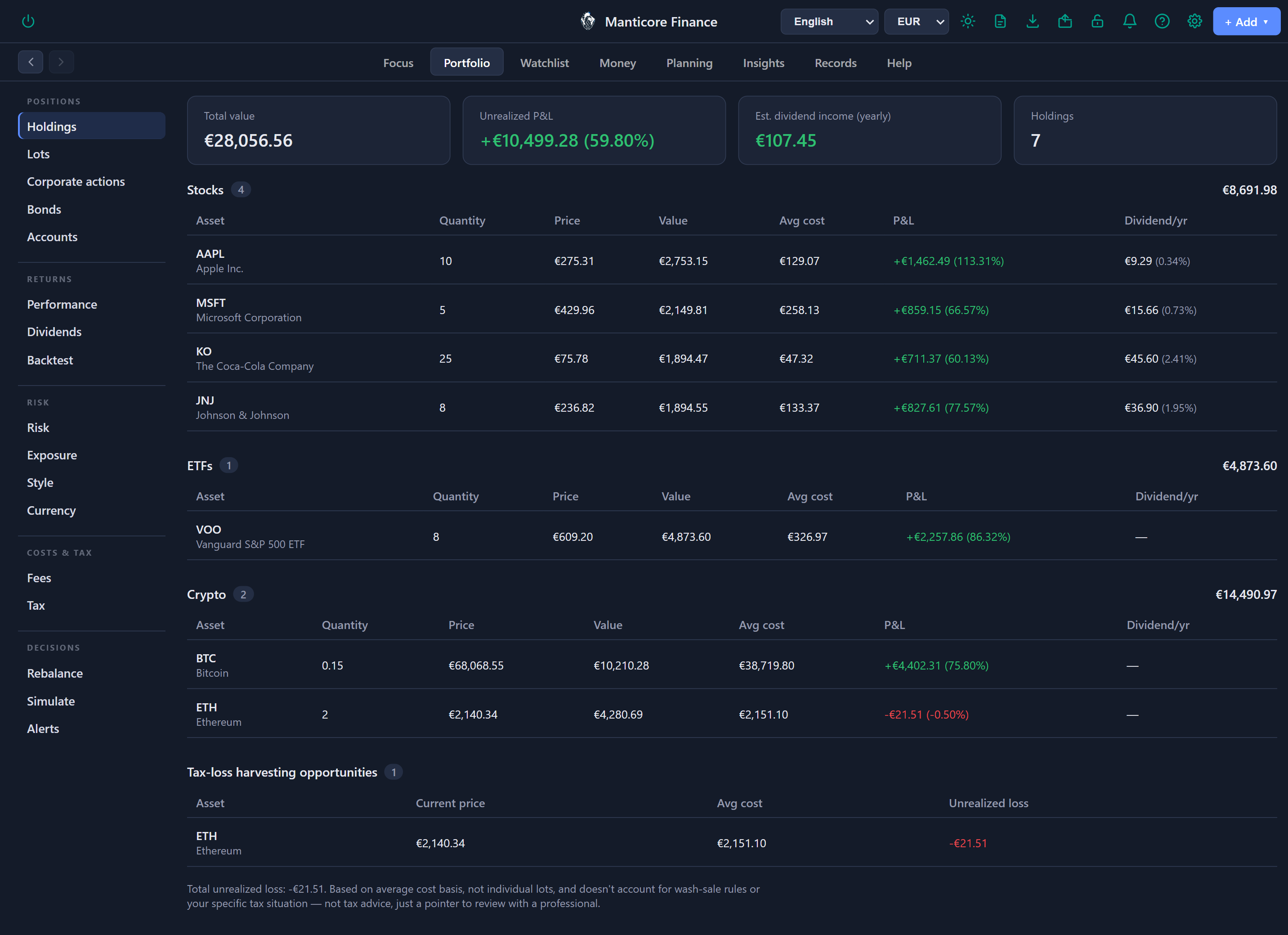Image resolution: width=1288 pixels, height=935 pixels.
Task: Open Dividends in the sidebar
Action: click(x=91, y=332)
